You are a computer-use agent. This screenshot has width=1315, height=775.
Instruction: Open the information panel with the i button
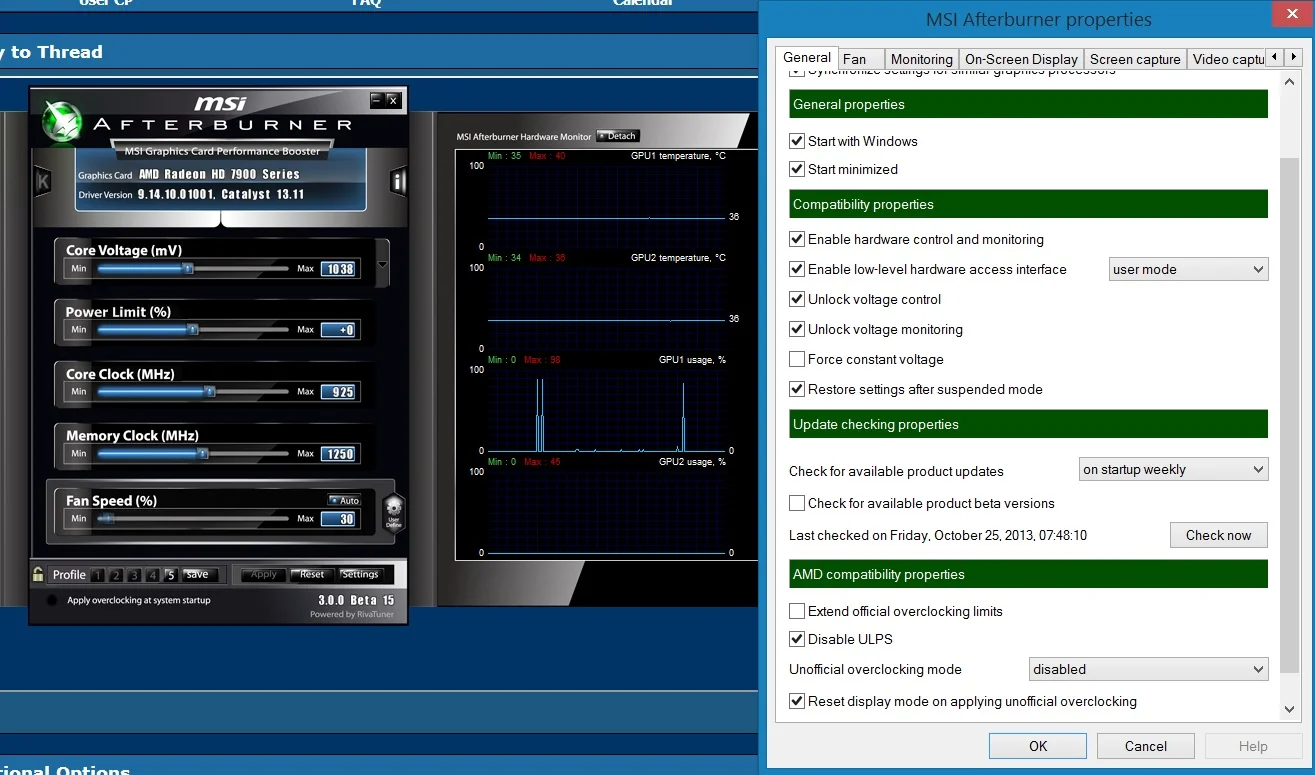click(x=398, y=181)
